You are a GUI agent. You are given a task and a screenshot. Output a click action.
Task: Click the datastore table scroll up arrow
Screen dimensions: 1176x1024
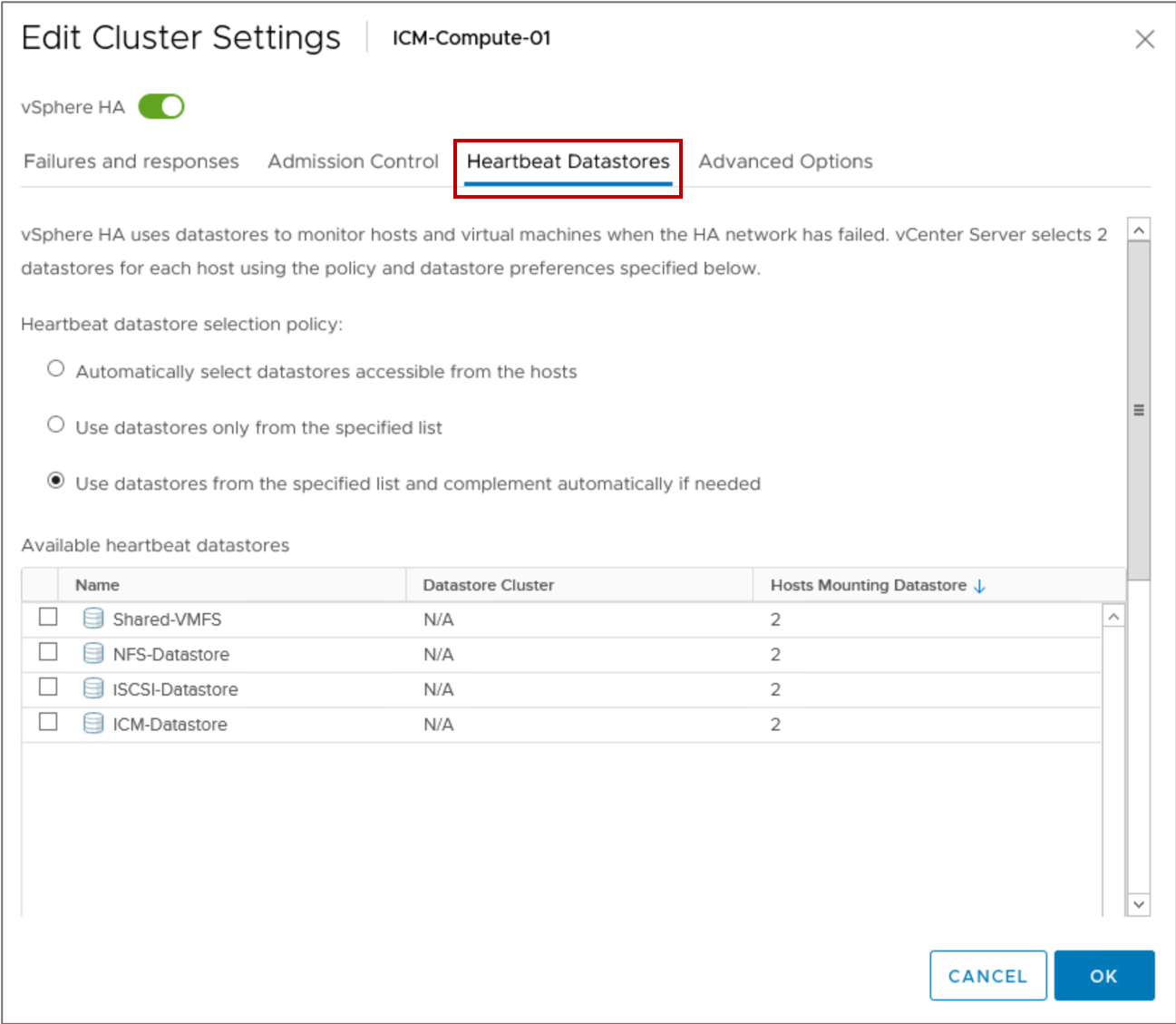tap(1113, 617)
